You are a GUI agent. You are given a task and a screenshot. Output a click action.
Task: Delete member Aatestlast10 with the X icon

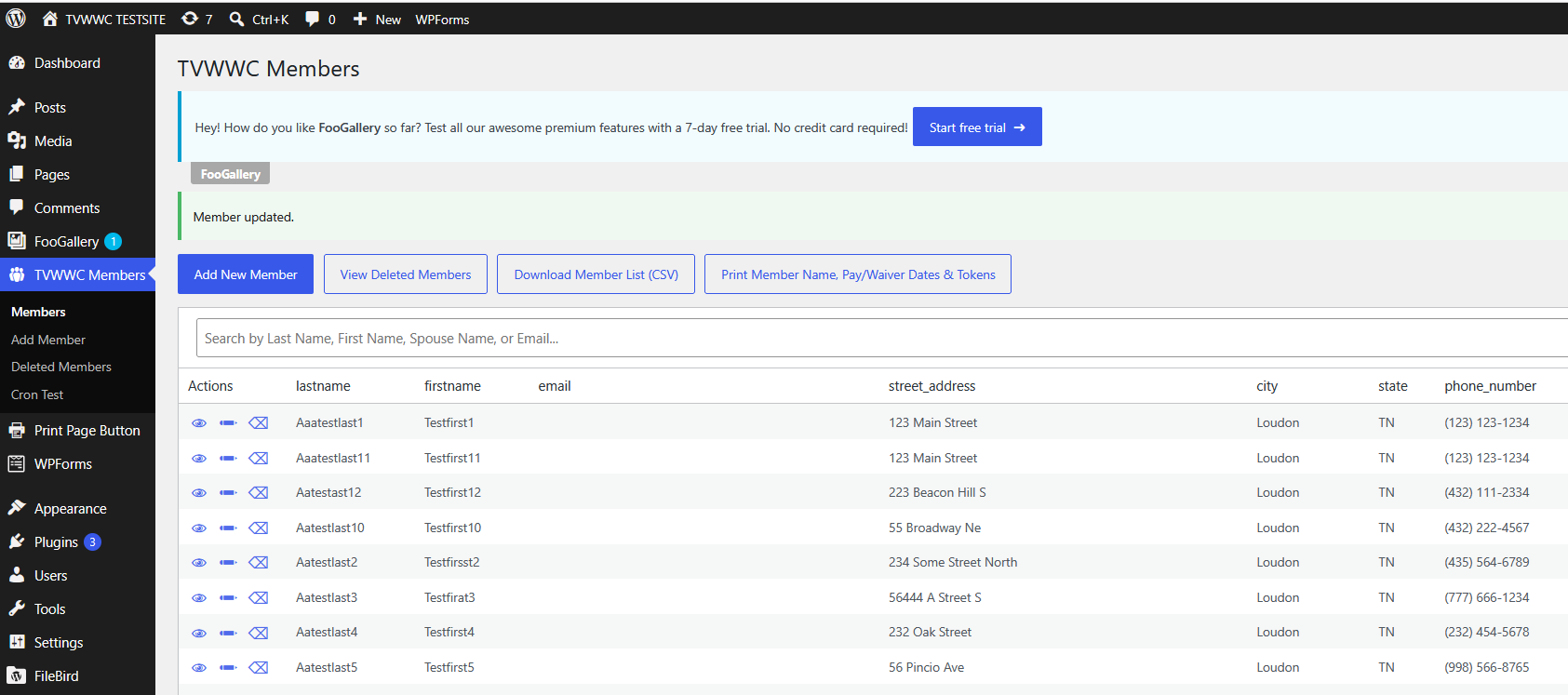point(259,528)
